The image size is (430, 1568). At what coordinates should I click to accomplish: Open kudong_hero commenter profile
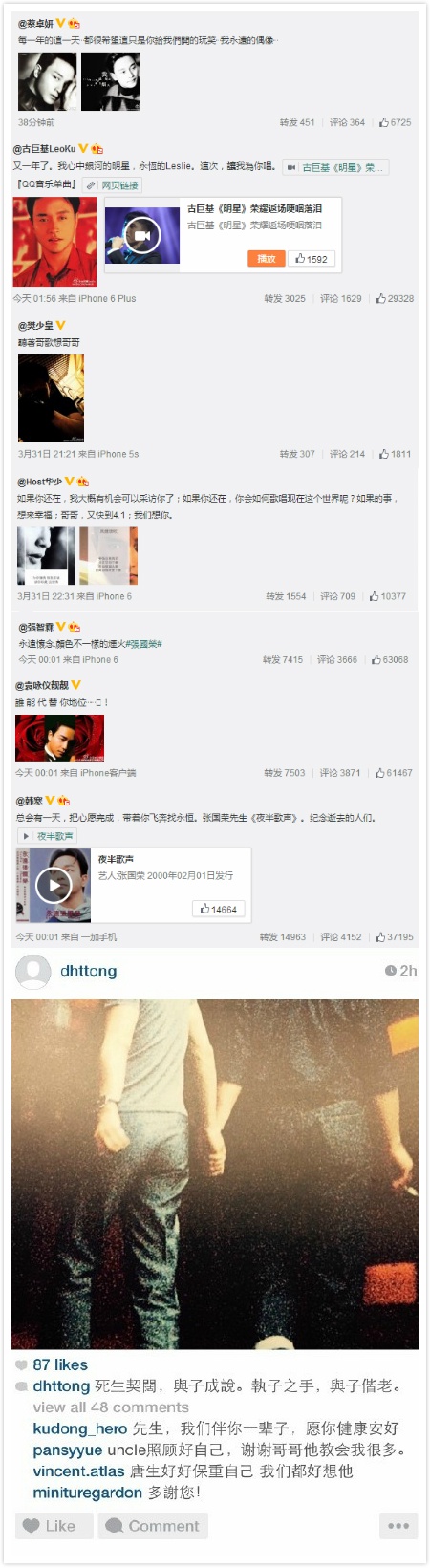tap(80, 1428)
